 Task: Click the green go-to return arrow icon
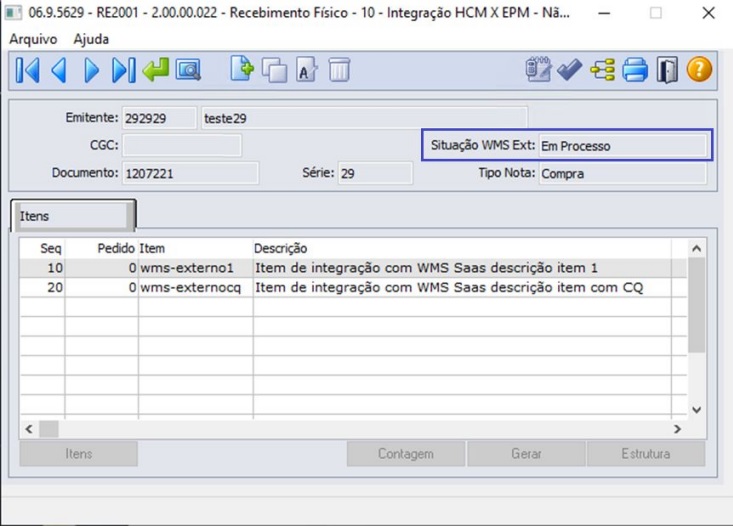pos(156,70)
